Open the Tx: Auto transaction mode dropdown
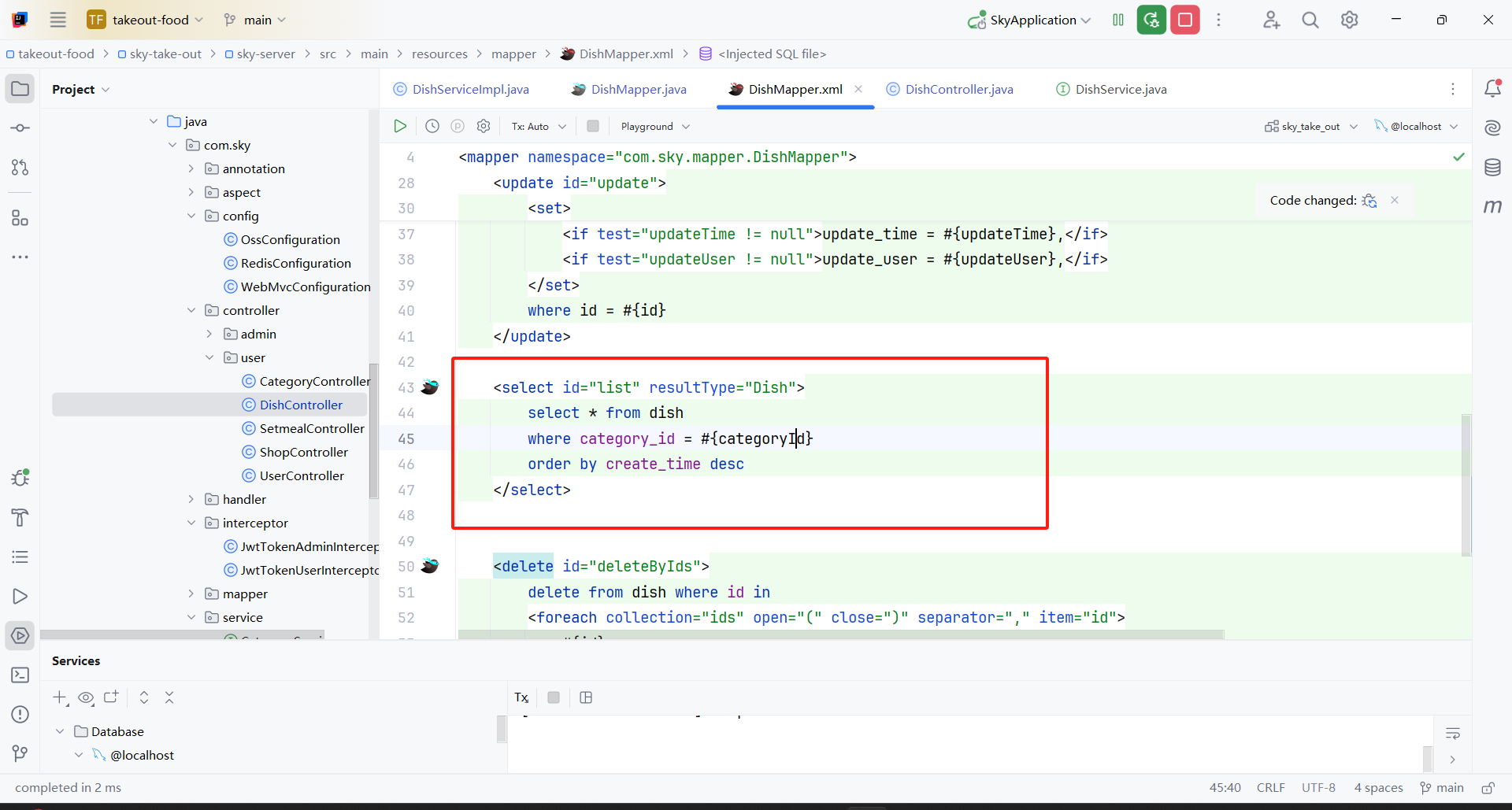This screenshot has height=810, width=1512. click(x=539, y=126)
